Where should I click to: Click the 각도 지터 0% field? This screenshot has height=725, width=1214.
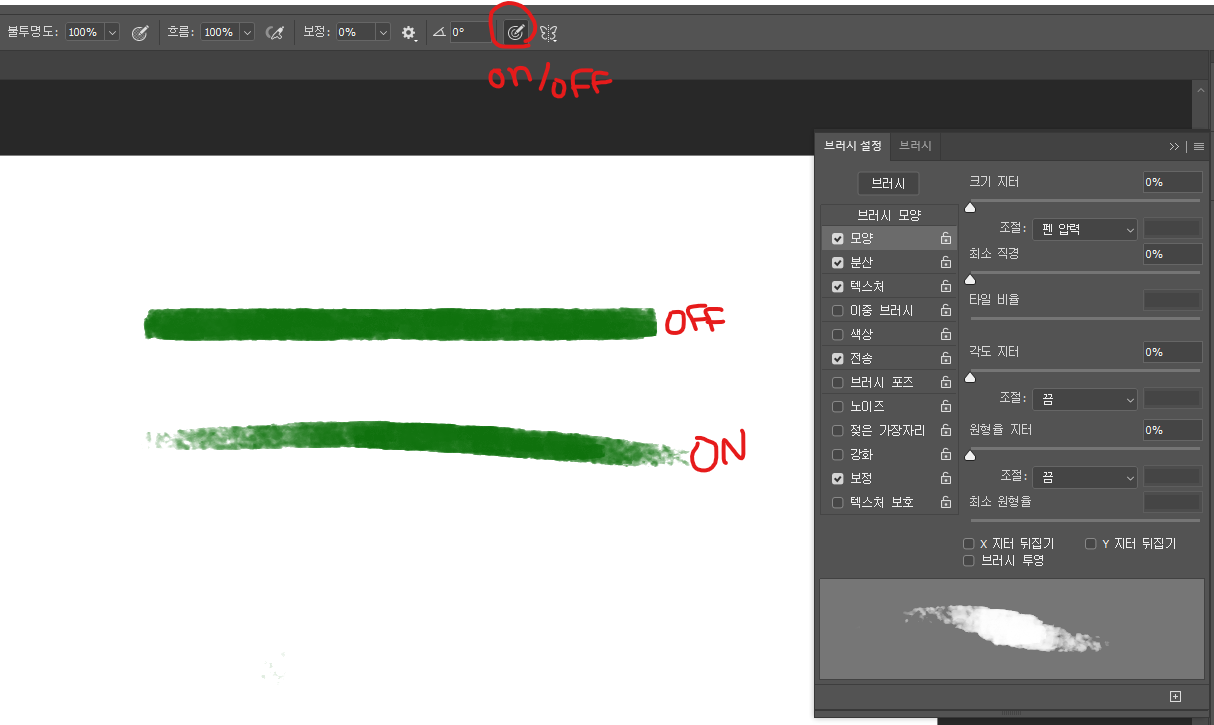(x=1173, y=352)
